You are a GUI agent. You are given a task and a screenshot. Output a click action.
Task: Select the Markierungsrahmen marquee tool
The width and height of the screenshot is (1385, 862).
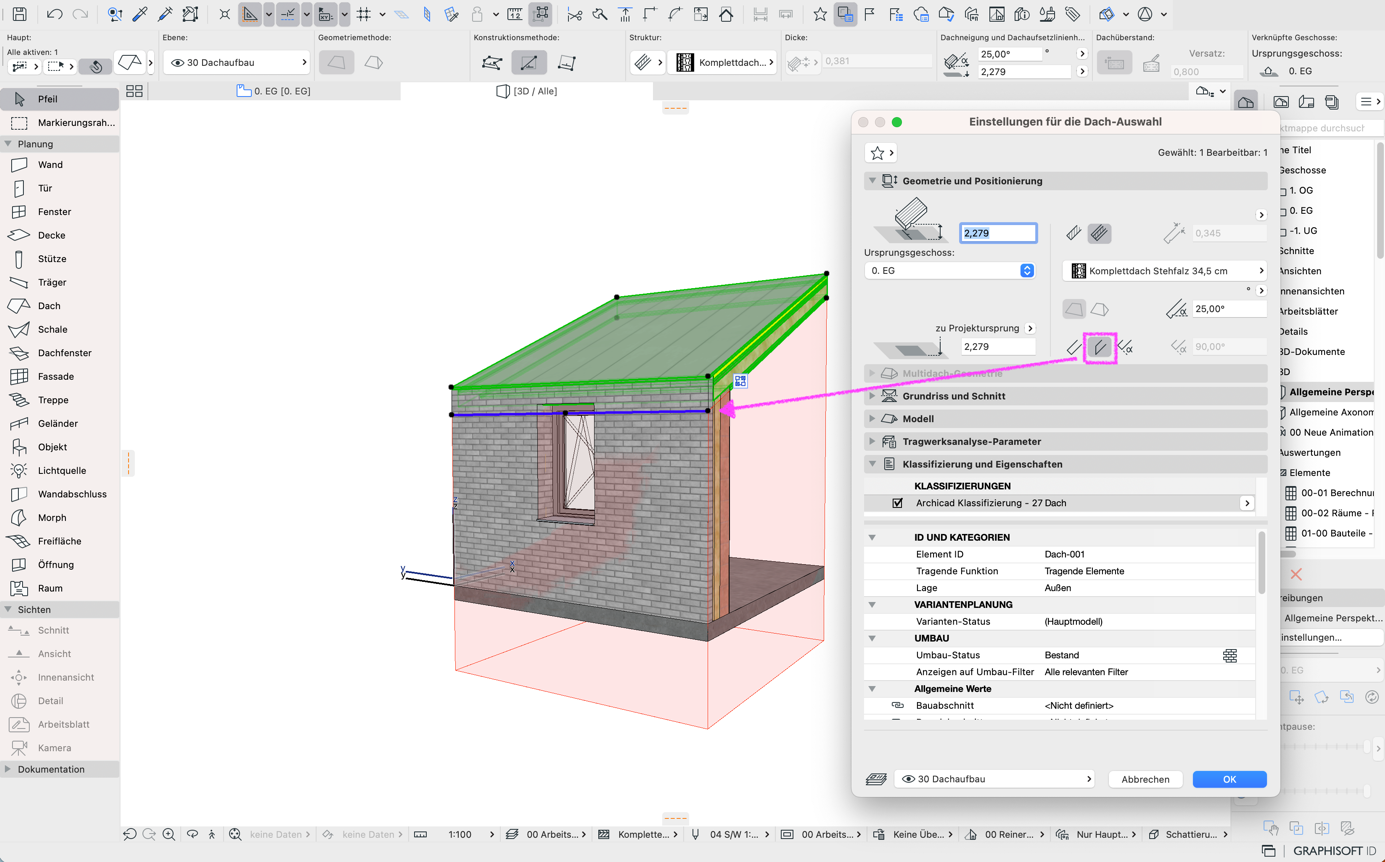(60, 123)
